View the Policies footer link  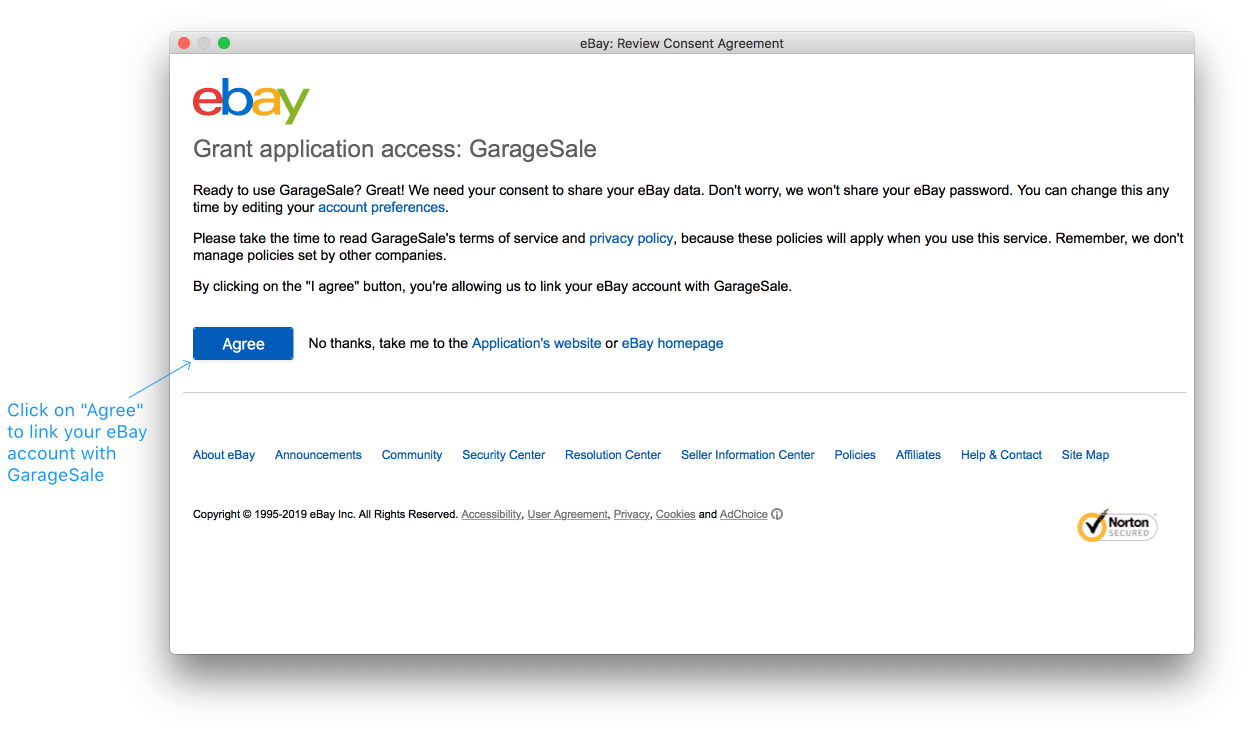pos(855,455)
